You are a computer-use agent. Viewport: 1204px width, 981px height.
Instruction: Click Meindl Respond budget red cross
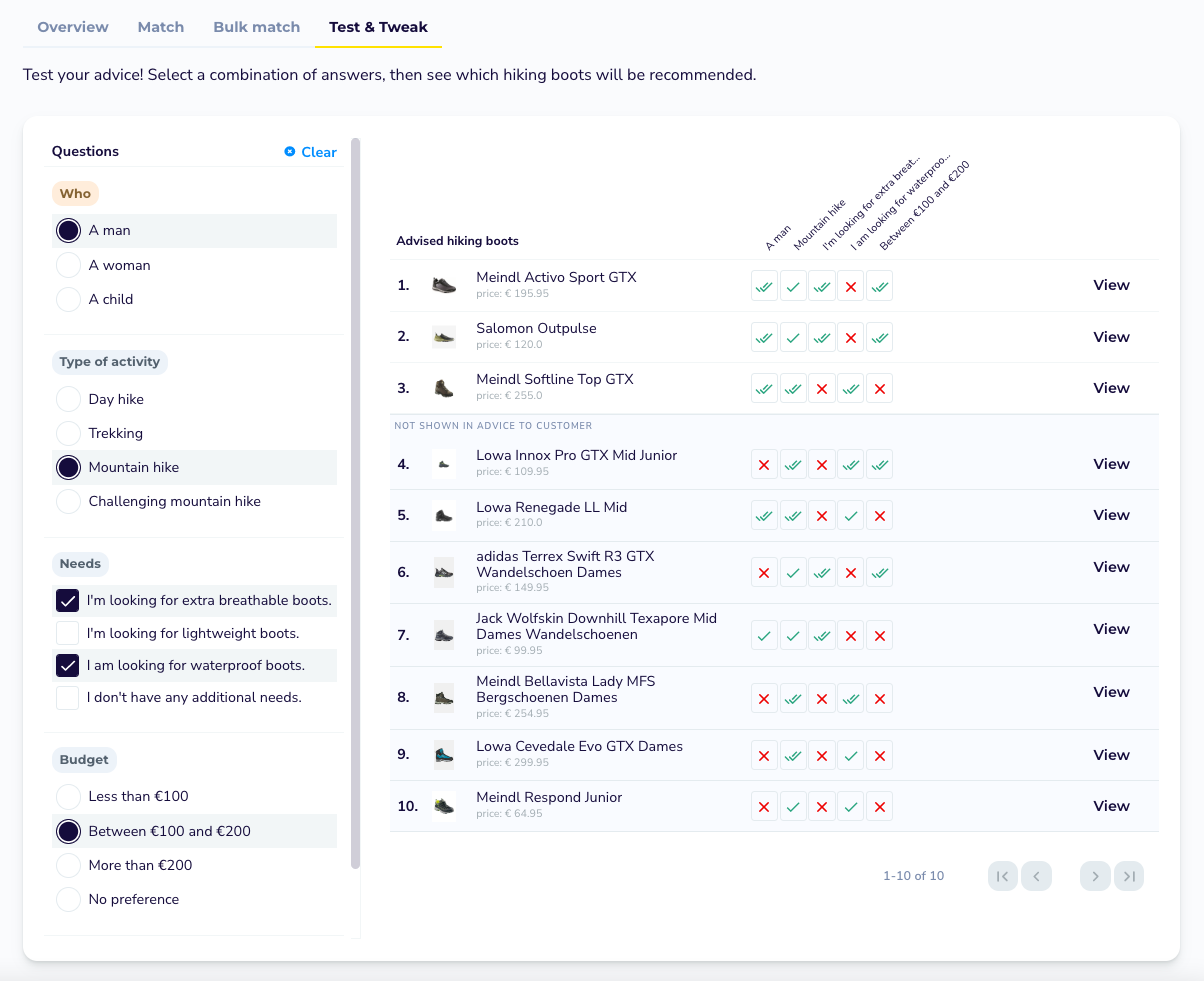point(880,806)
